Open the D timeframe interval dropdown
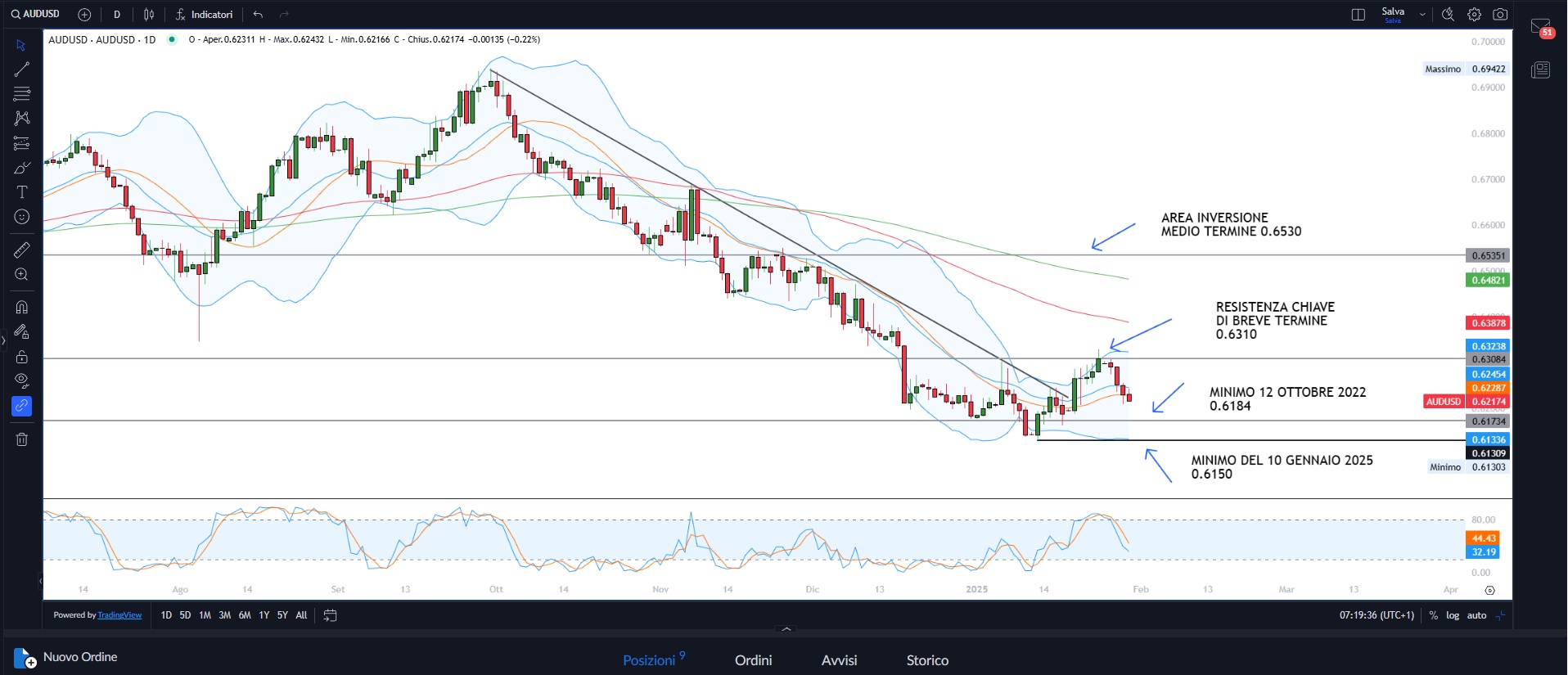Image resolution: width=1568 pixels, height=675 pixels. click(x=117, y=15)
